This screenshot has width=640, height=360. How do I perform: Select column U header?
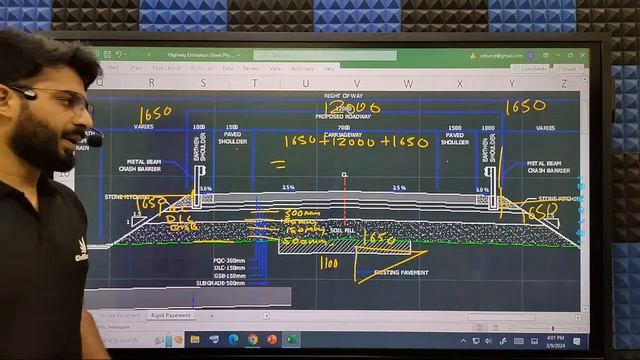[x=305, y=84]
